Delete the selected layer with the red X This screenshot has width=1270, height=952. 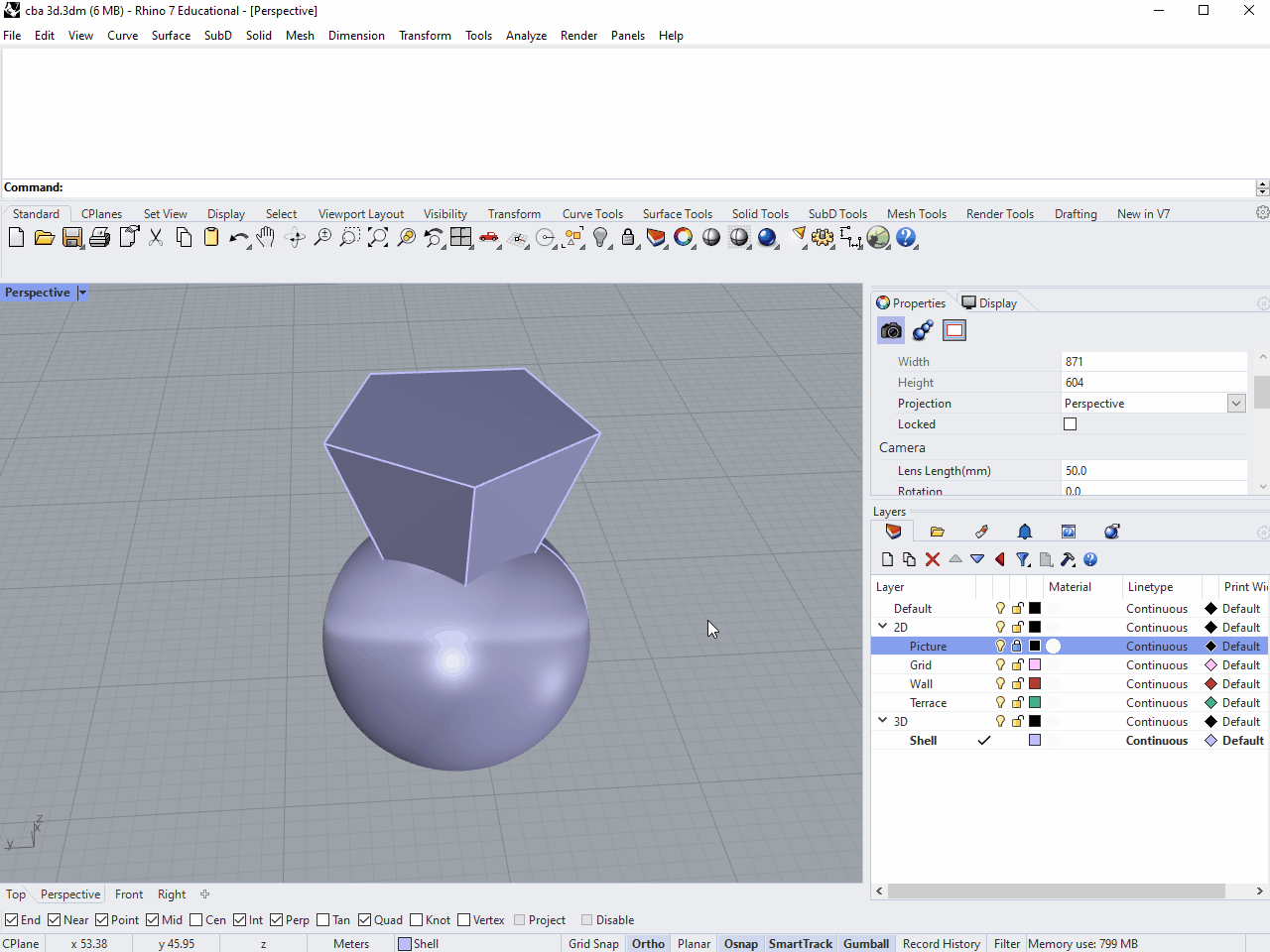[932, 559]
